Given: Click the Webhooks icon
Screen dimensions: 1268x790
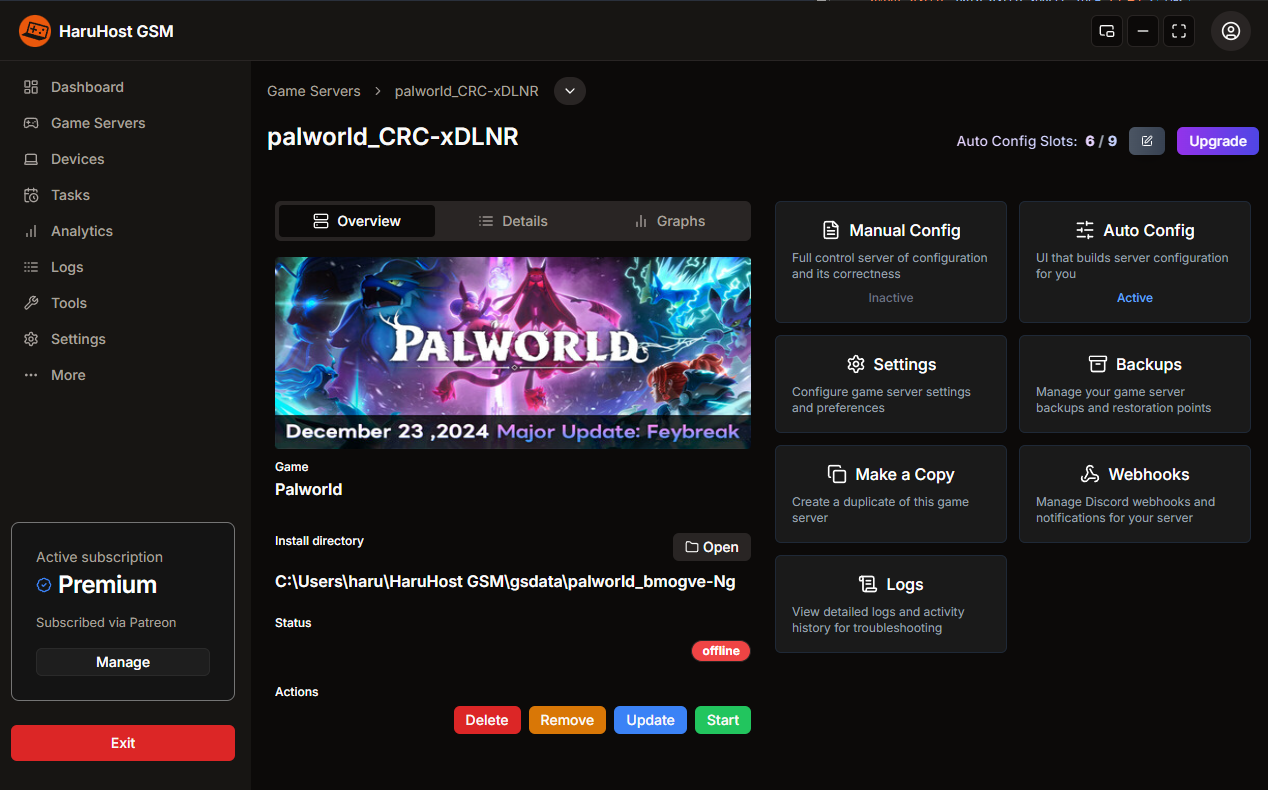Looking at the screenshot, I should (1090, 474).
